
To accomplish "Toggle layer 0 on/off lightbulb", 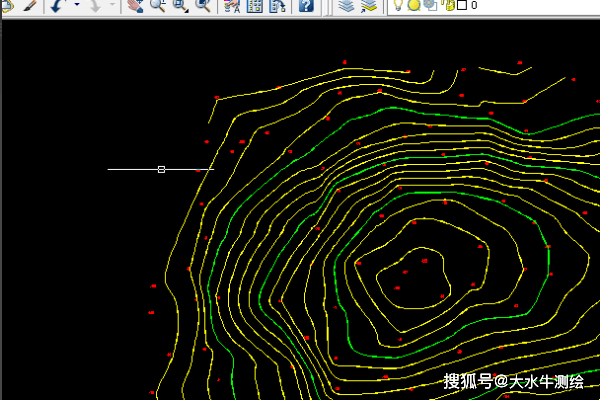I will (x=399, y=6).
